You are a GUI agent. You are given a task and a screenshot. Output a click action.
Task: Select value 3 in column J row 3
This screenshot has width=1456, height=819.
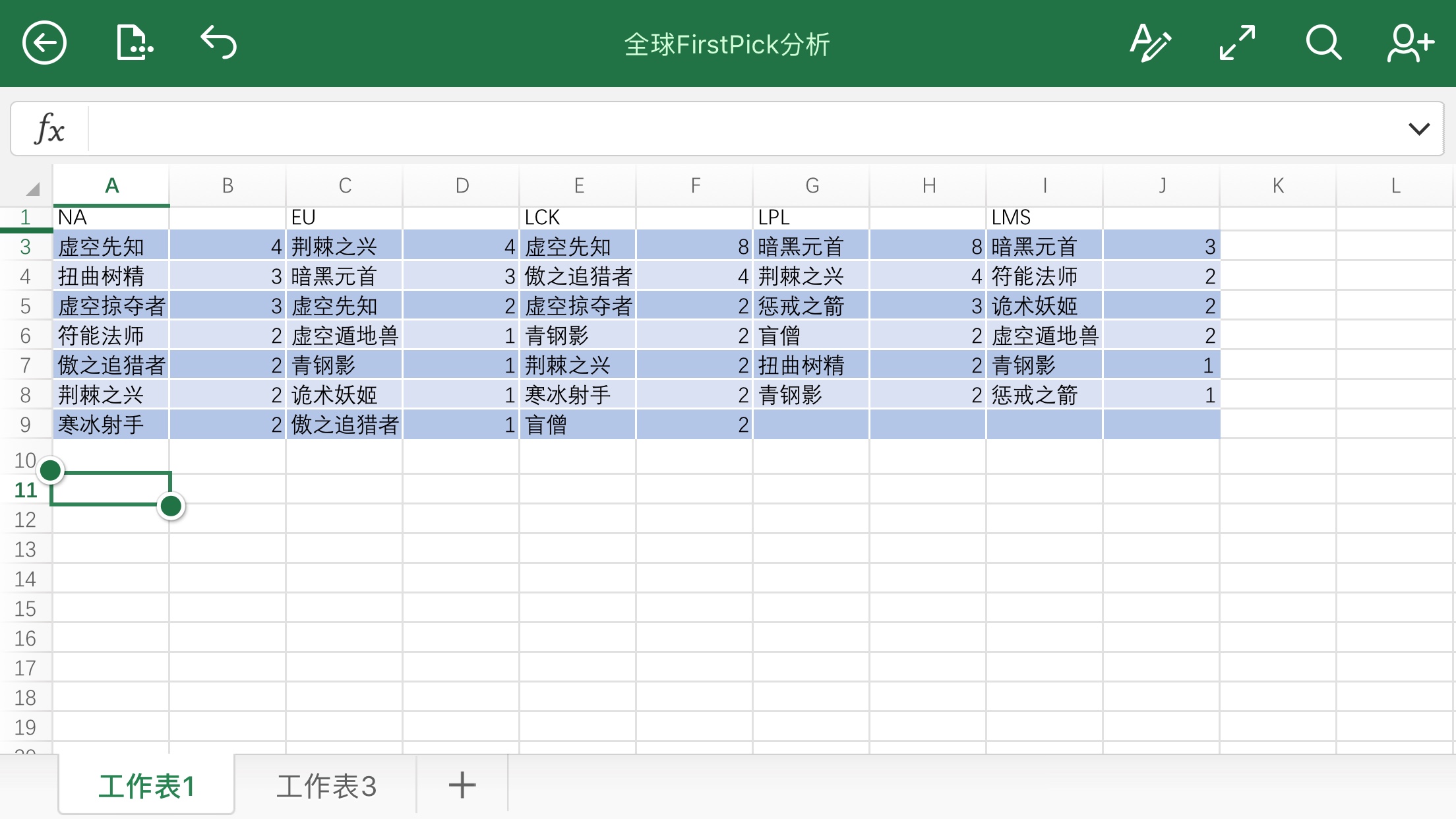[x=1161, y=247]
